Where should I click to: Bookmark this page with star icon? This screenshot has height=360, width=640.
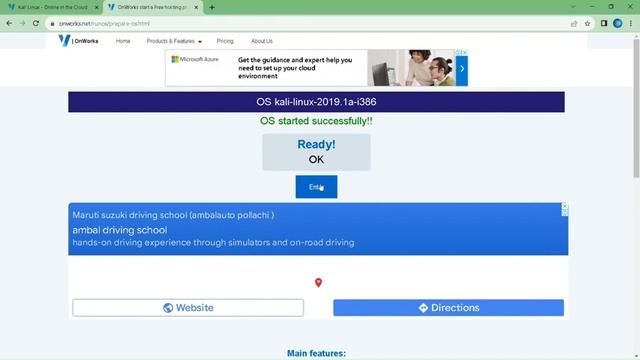coord(587,24)
